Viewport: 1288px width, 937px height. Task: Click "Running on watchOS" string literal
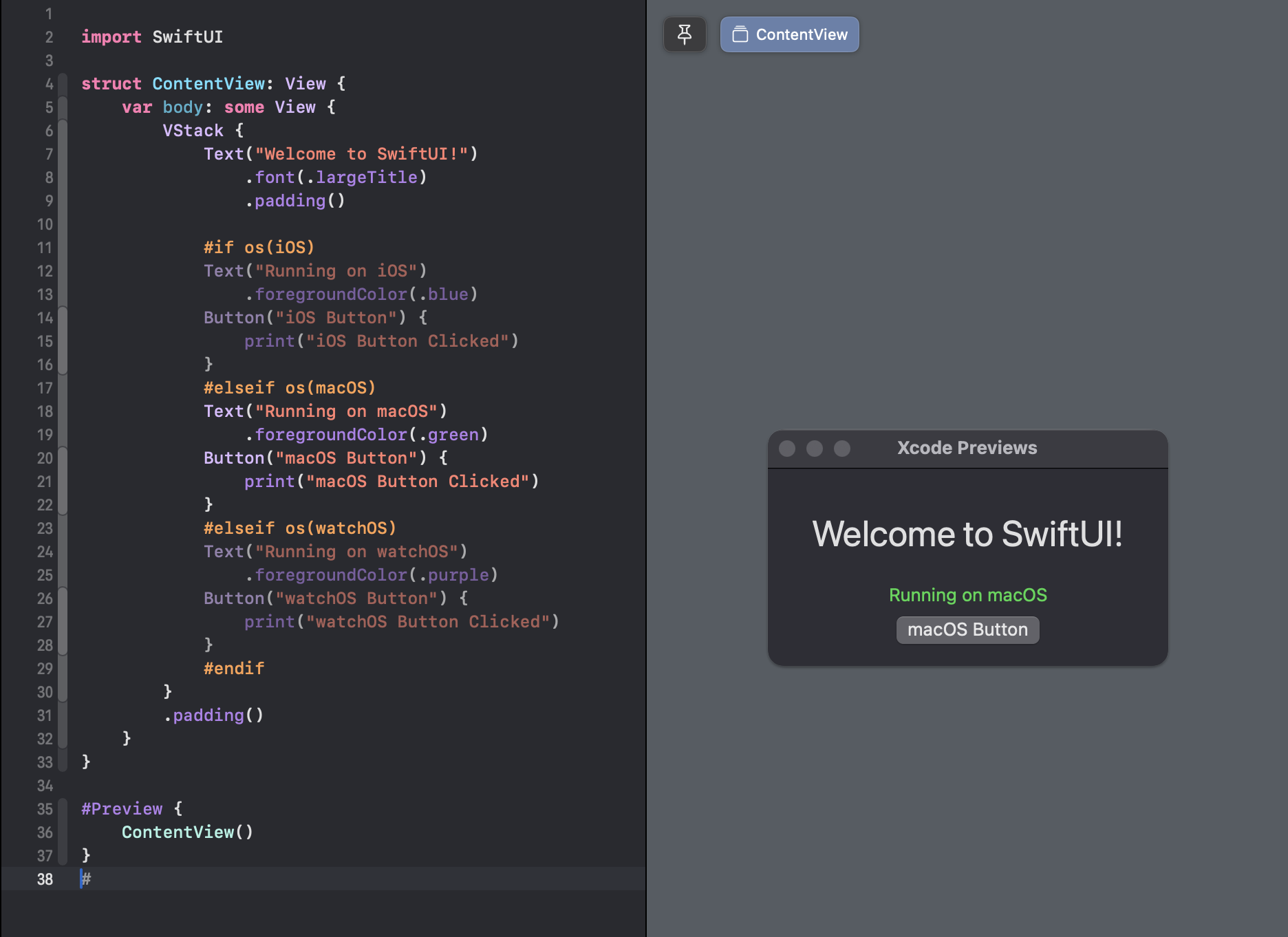pos(356,552)
